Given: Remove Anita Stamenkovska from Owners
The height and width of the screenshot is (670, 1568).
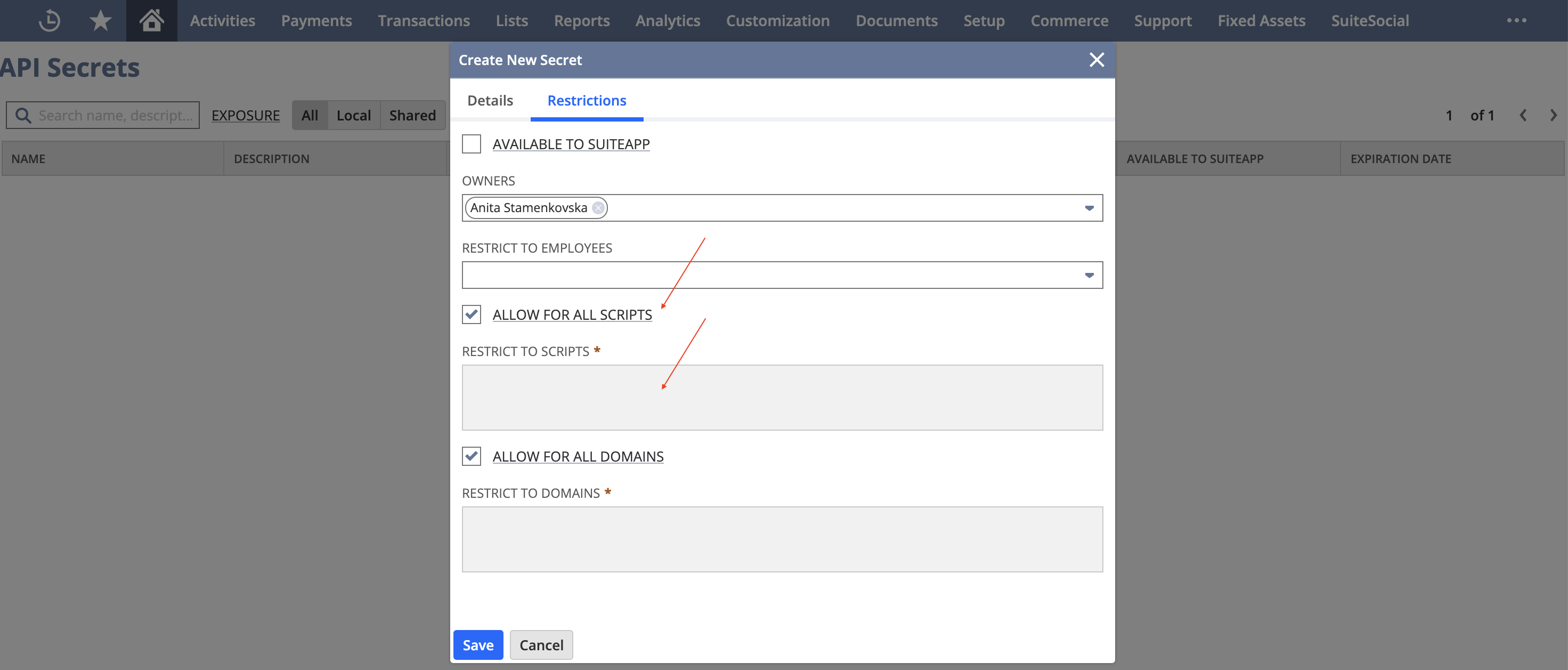Looking at the screenshot, I should [598, 208].
